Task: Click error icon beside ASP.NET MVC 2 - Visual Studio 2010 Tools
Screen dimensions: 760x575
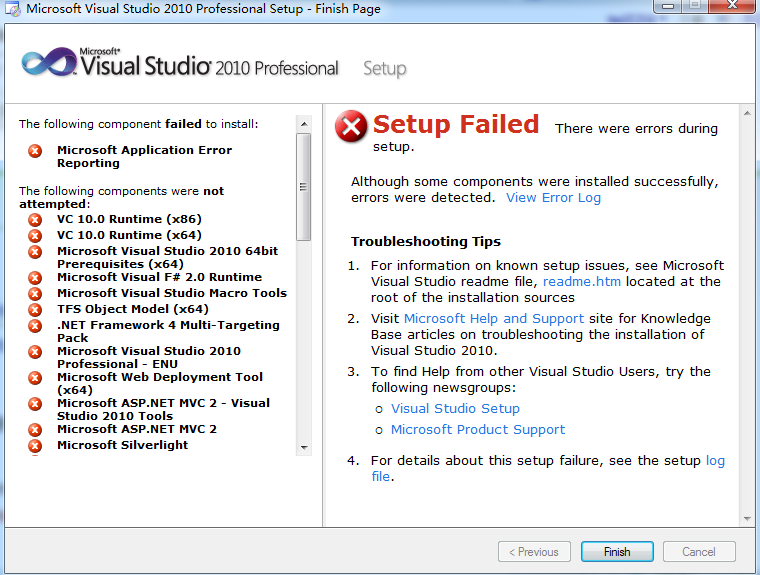Action: coord(35,403)
